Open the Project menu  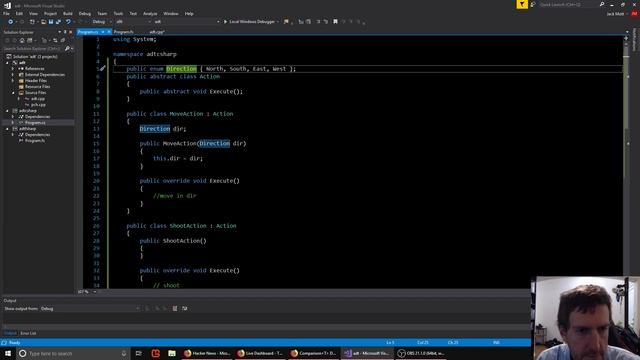50,13
